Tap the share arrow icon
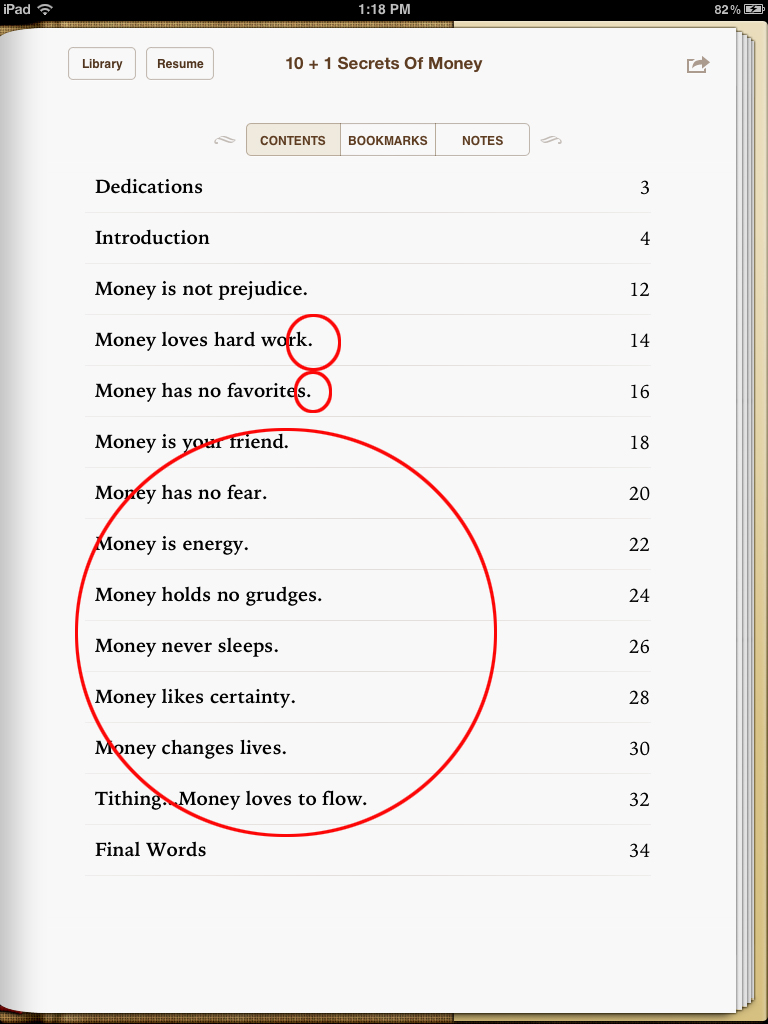The height and width of the screenshot is (1024, 768). tap(697, 65)
